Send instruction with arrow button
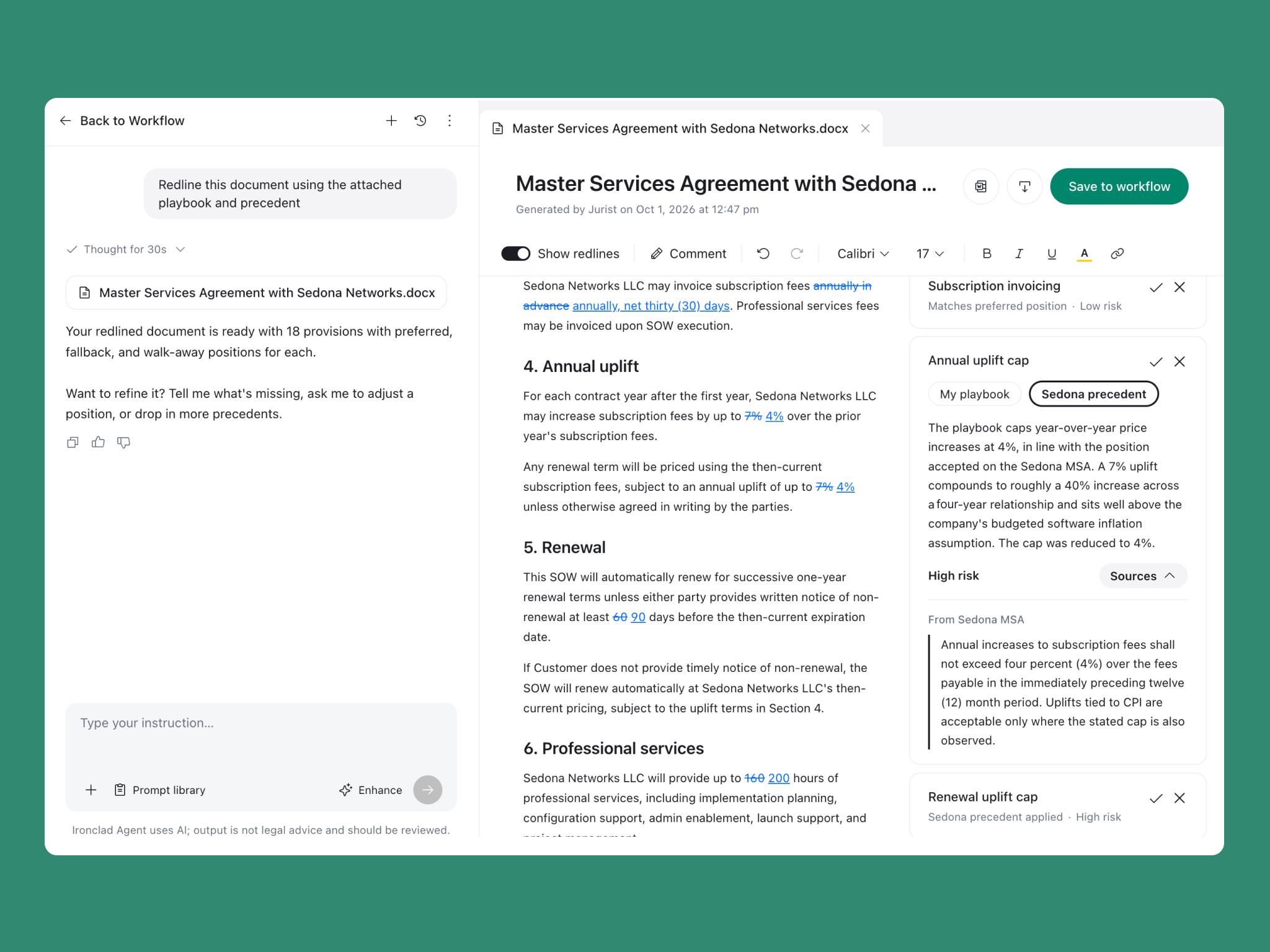The image size is (1270, 952). tap(428, 790)
